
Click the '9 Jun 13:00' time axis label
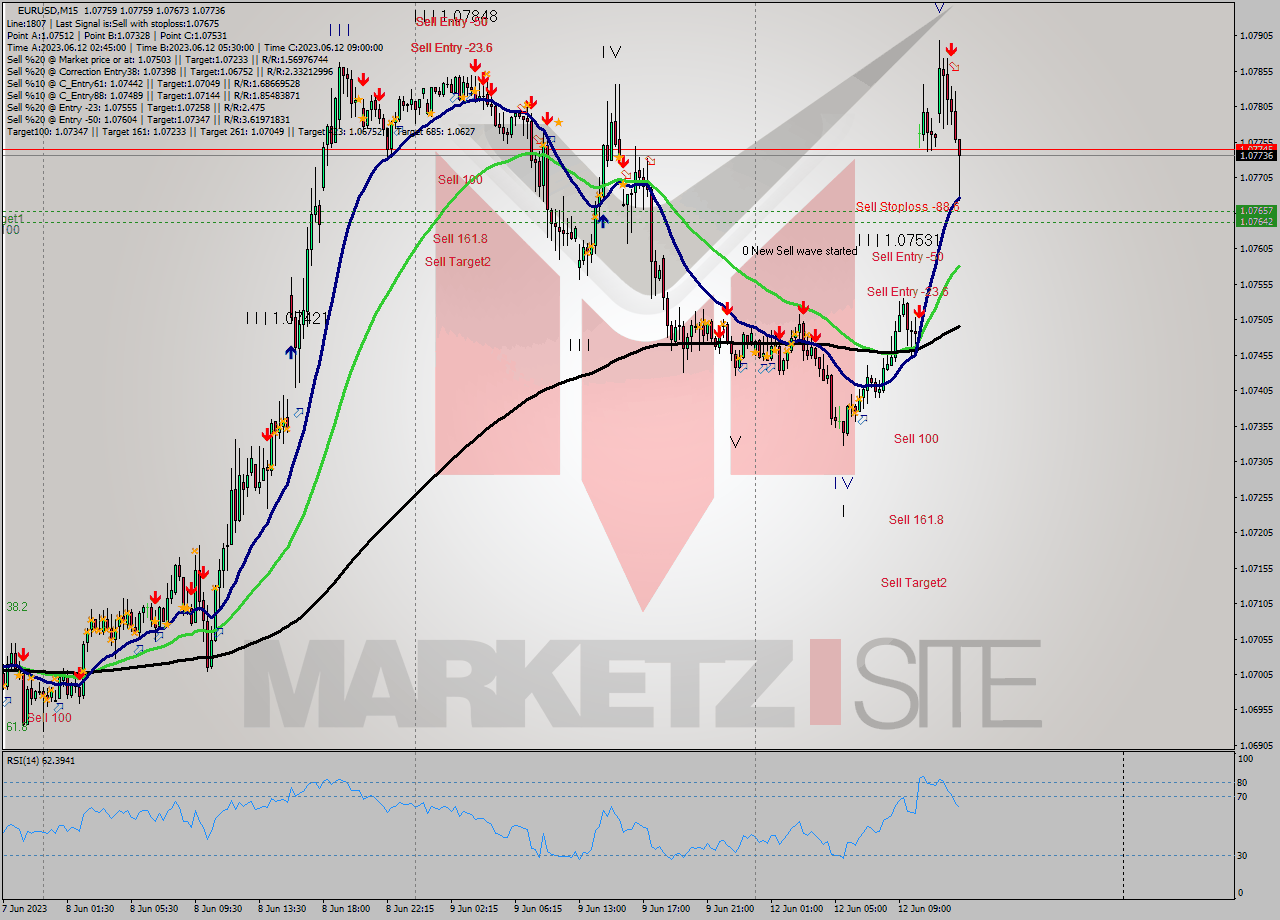602,909
